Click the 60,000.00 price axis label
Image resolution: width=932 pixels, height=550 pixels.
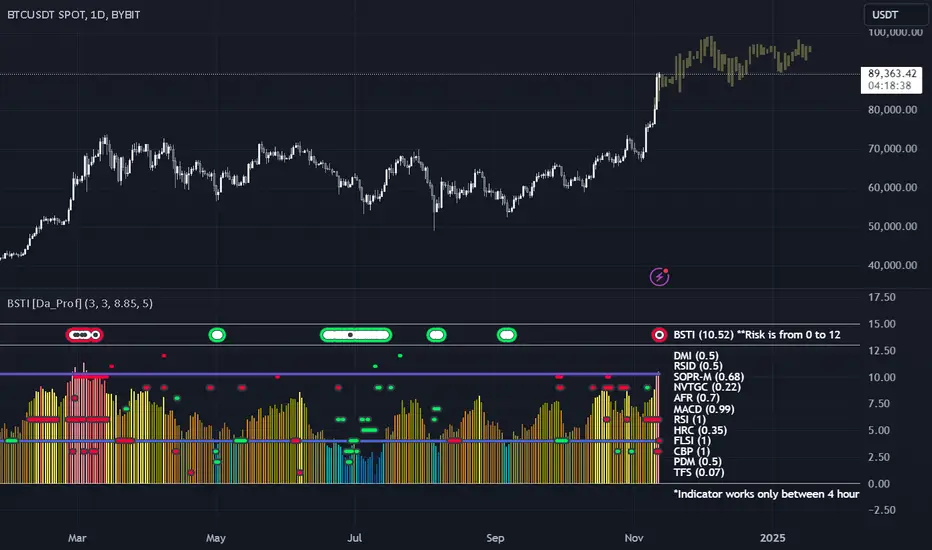point(892,187)
